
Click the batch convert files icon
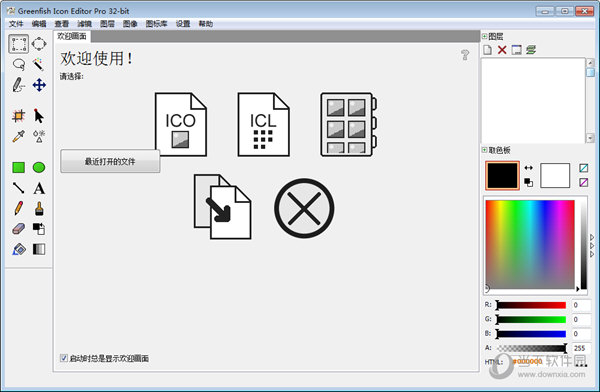coord(222,207)
